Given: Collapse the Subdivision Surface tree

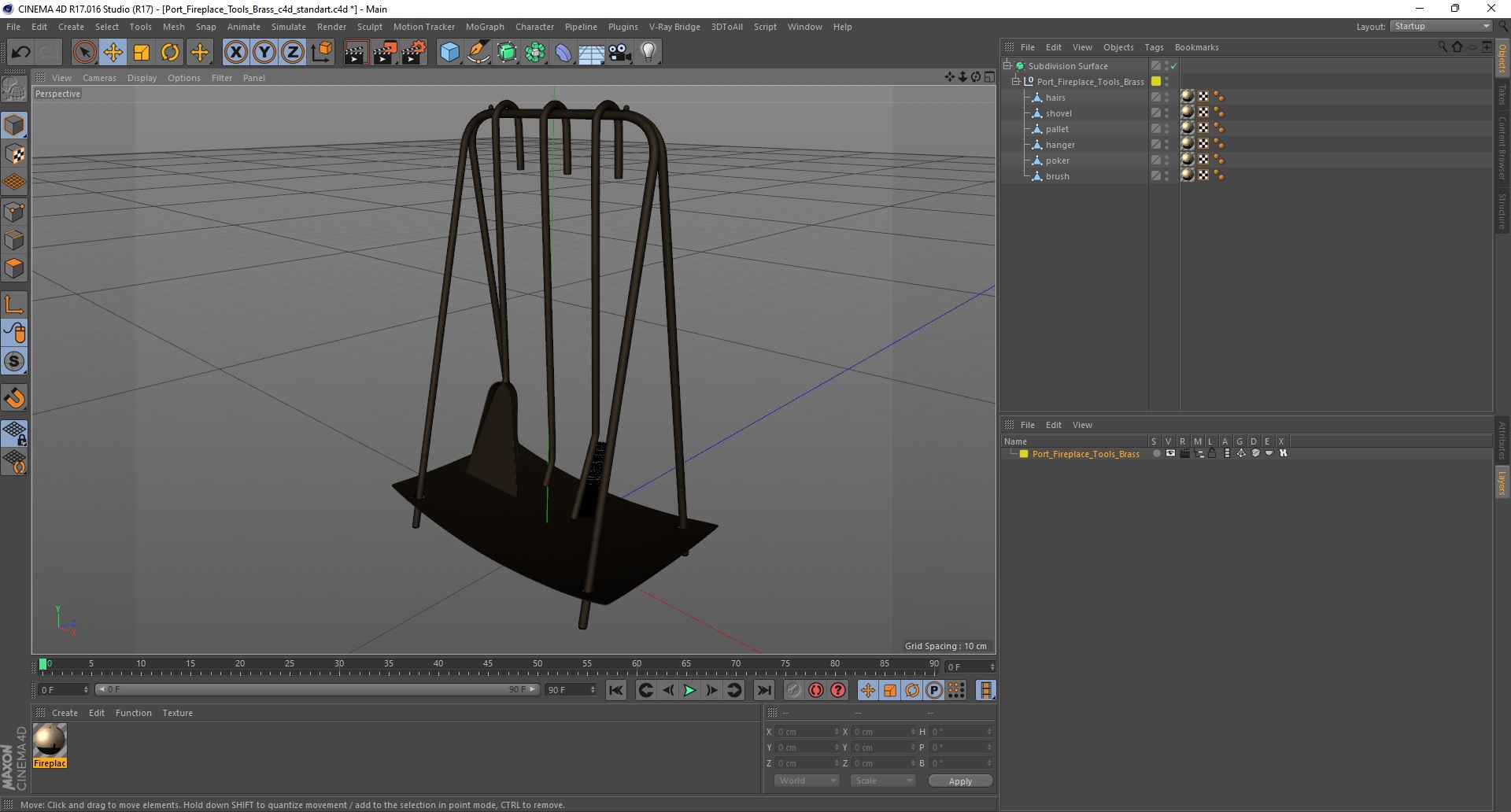Looking at the screenshot, I should [x=1007, y=66].
